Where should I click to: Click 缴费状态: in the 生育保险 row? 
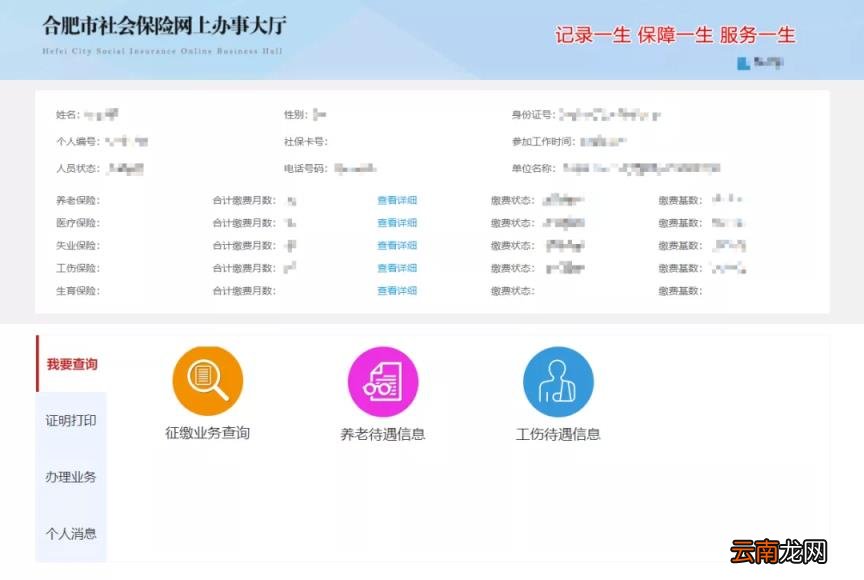[512, 291]
